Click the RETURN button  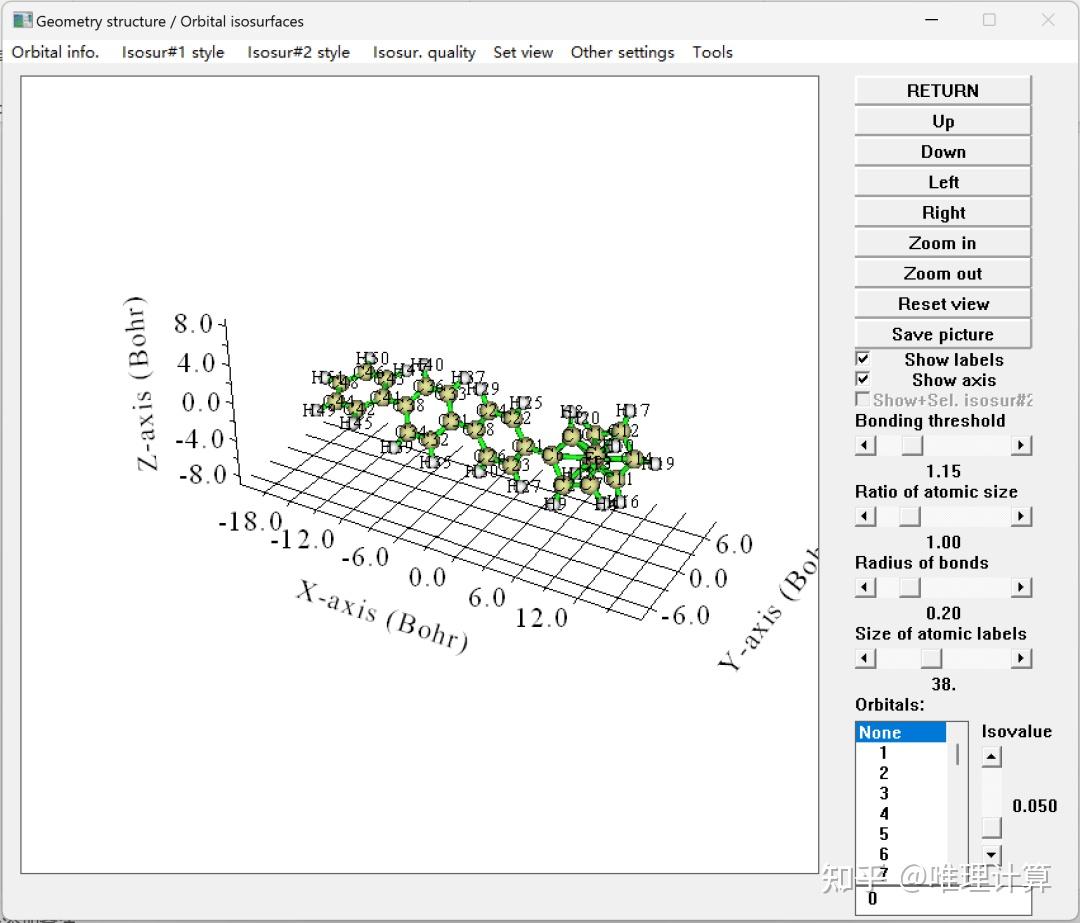click(x=942, y=90)
